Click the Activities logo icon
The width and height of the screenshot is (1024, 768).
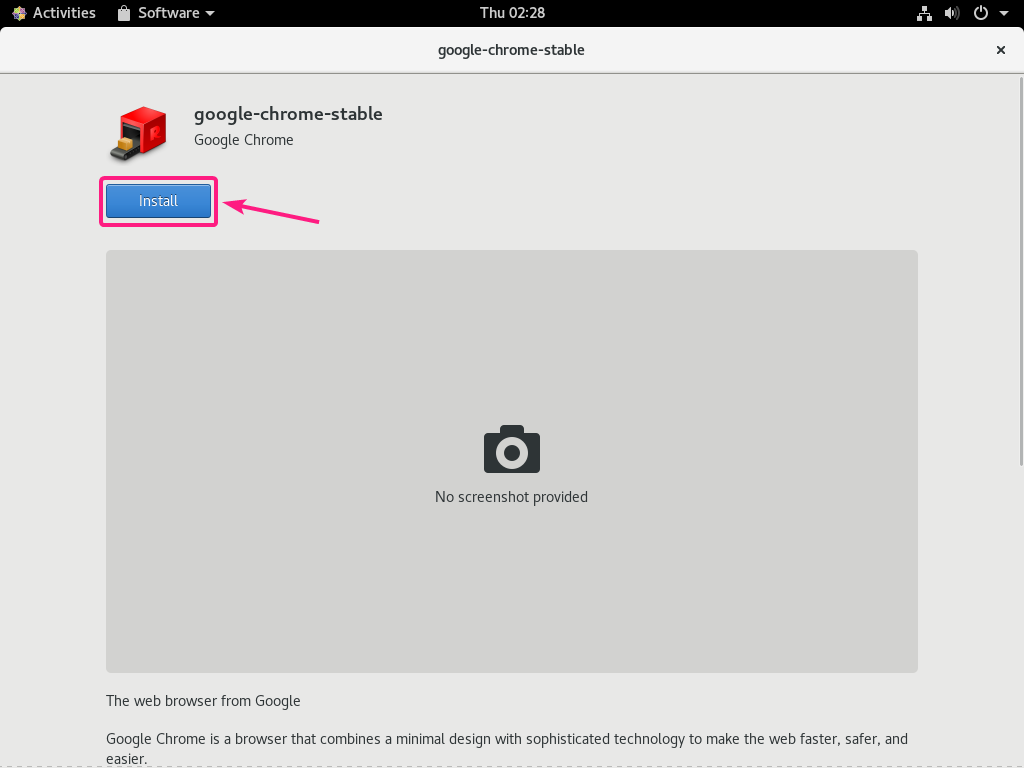click(19, 13)
